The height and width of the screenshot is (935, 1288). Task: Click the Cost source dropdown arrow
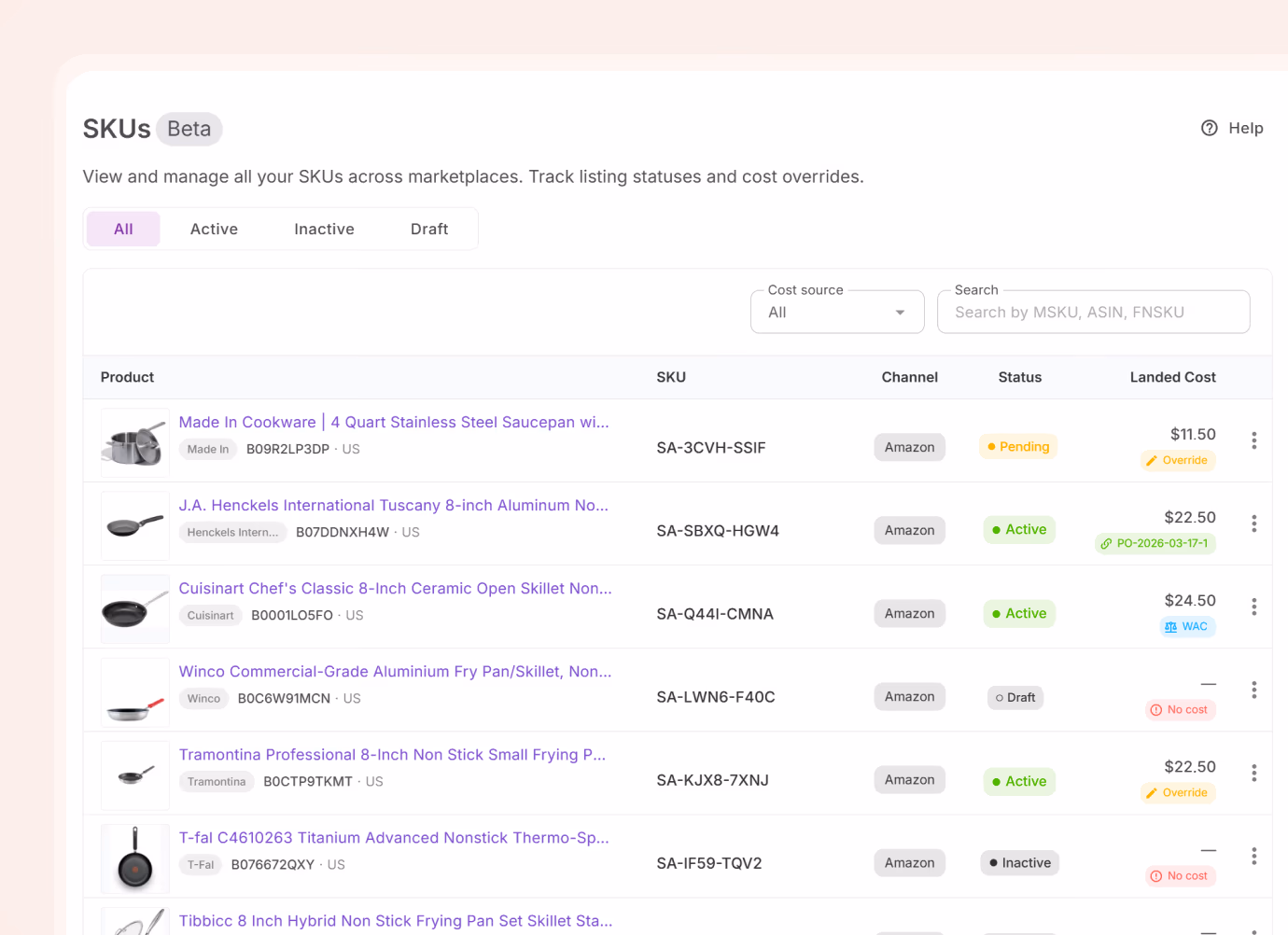click(x=900, y=313)
